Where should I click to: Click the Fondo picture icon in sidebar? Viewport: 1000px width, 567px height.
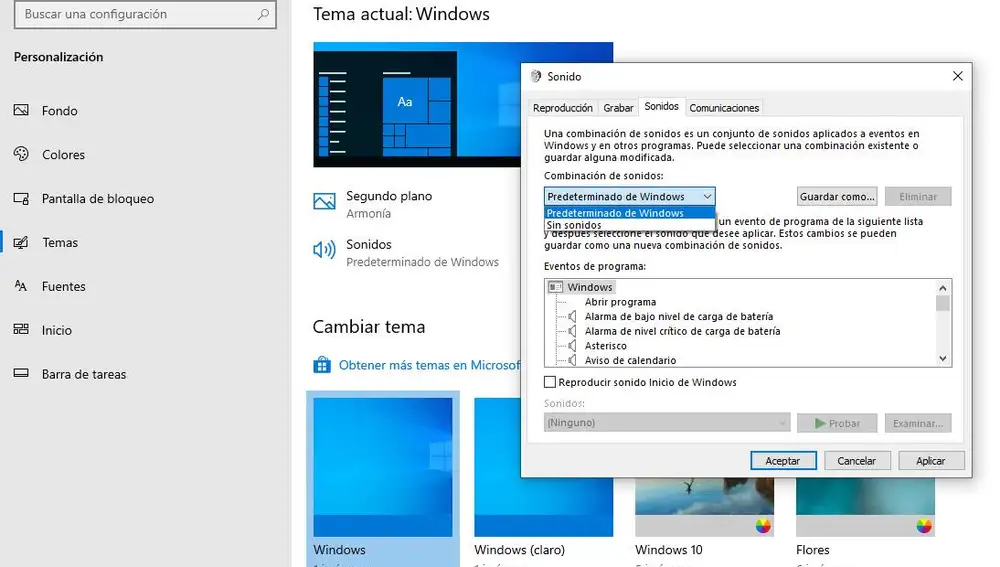point(21,110)
